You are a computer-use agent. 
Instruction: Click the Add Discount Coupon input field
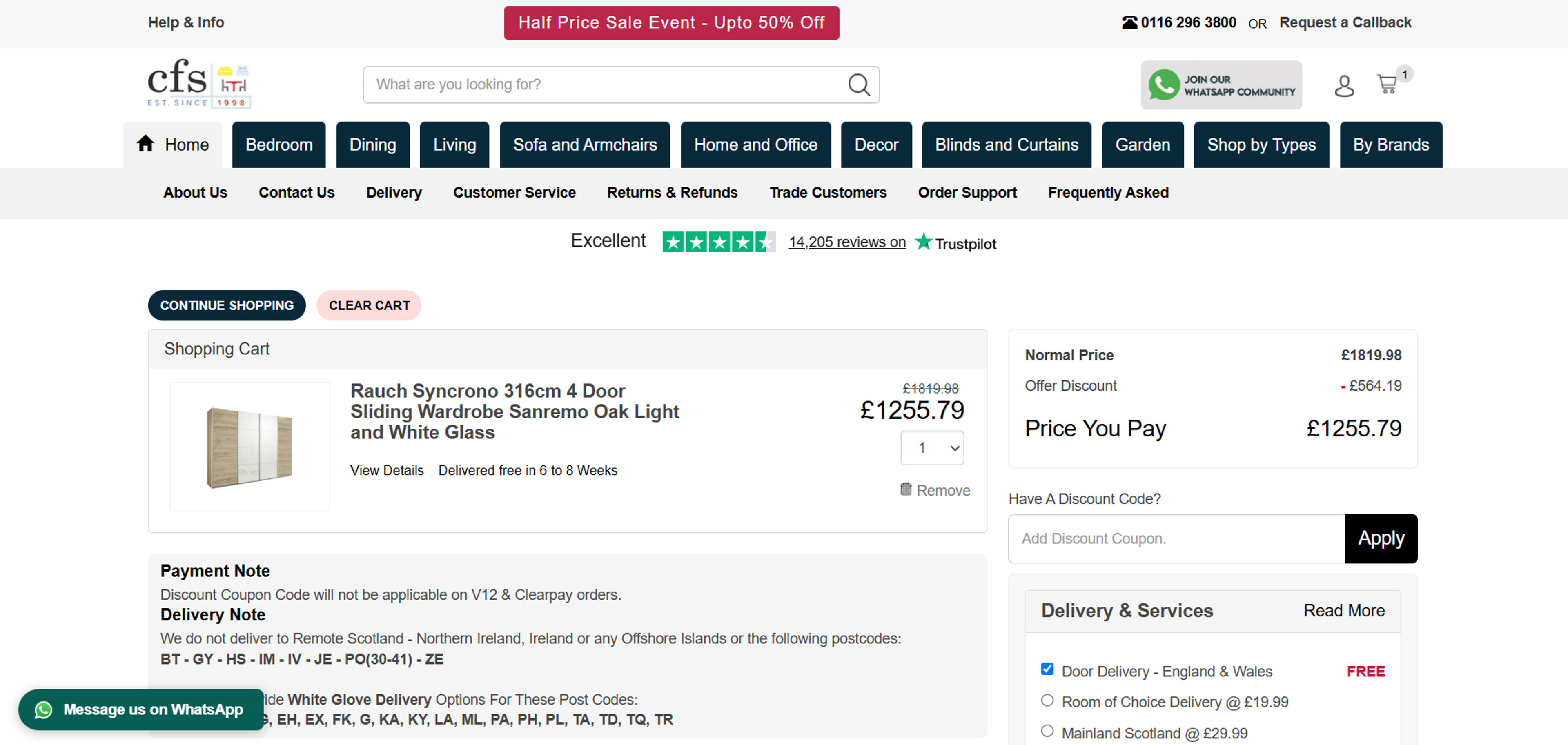(x=1175, y=539)
